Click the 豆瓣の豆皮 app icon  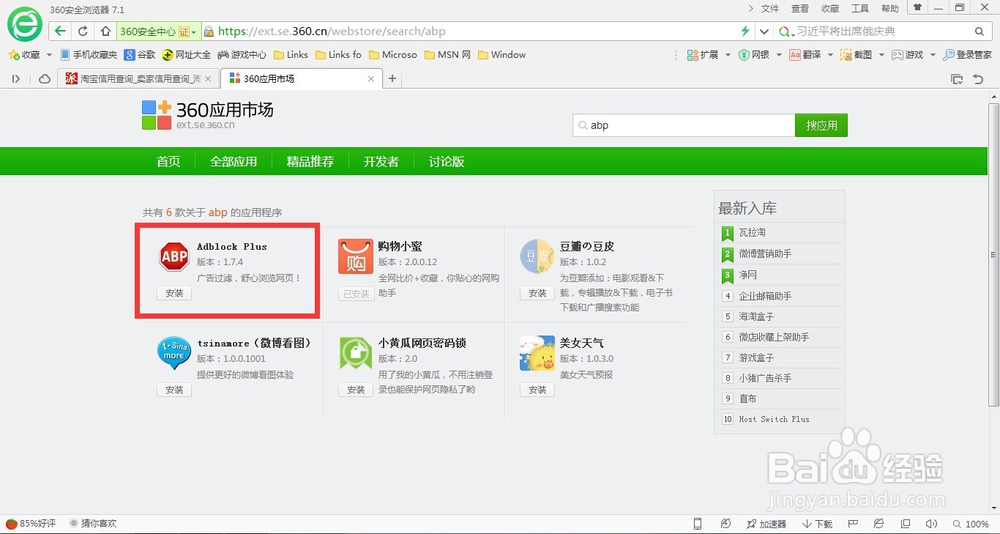537,256
